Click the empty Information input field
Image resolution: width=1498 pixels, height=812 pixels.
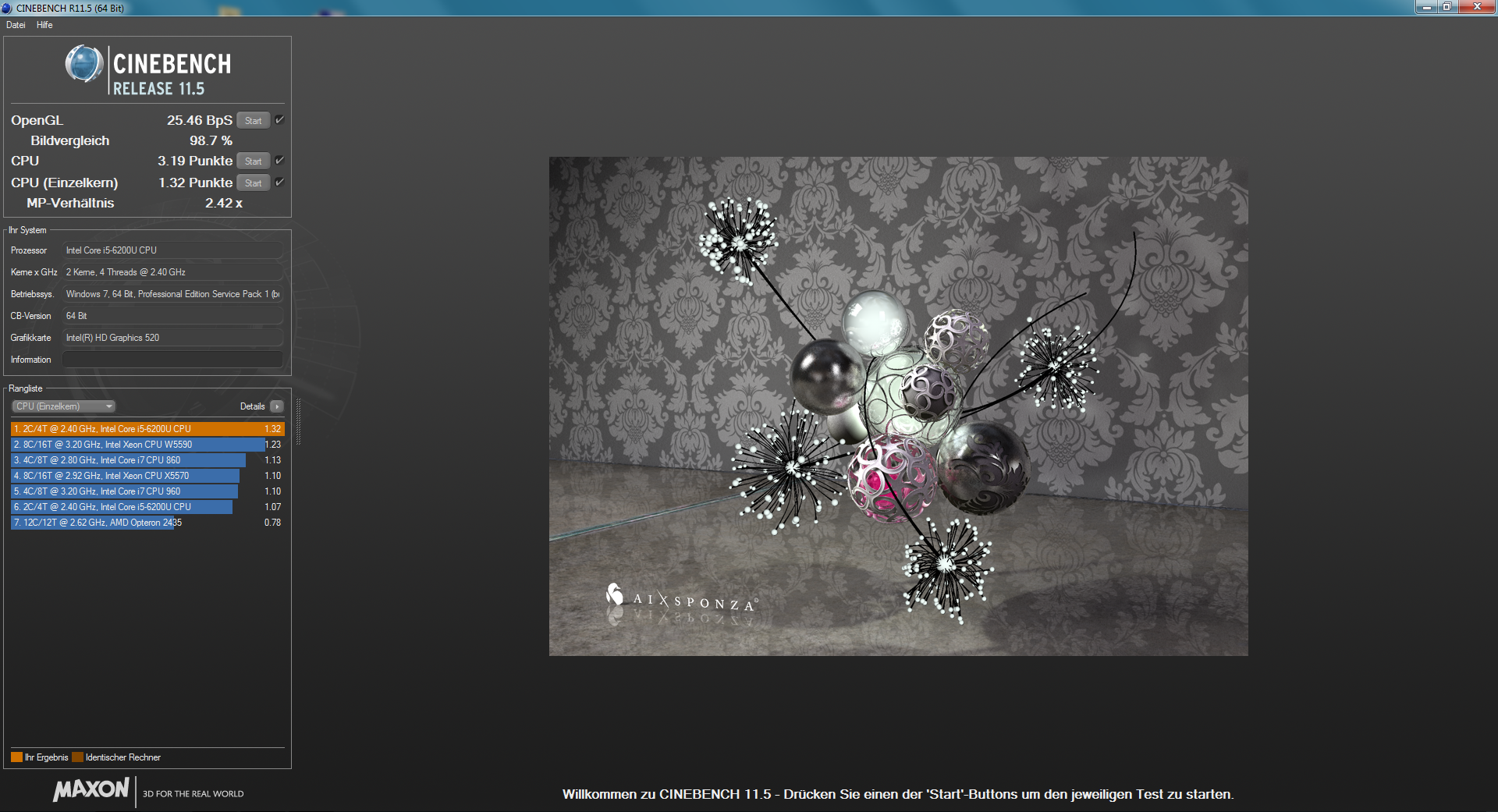tap(172, 360)
